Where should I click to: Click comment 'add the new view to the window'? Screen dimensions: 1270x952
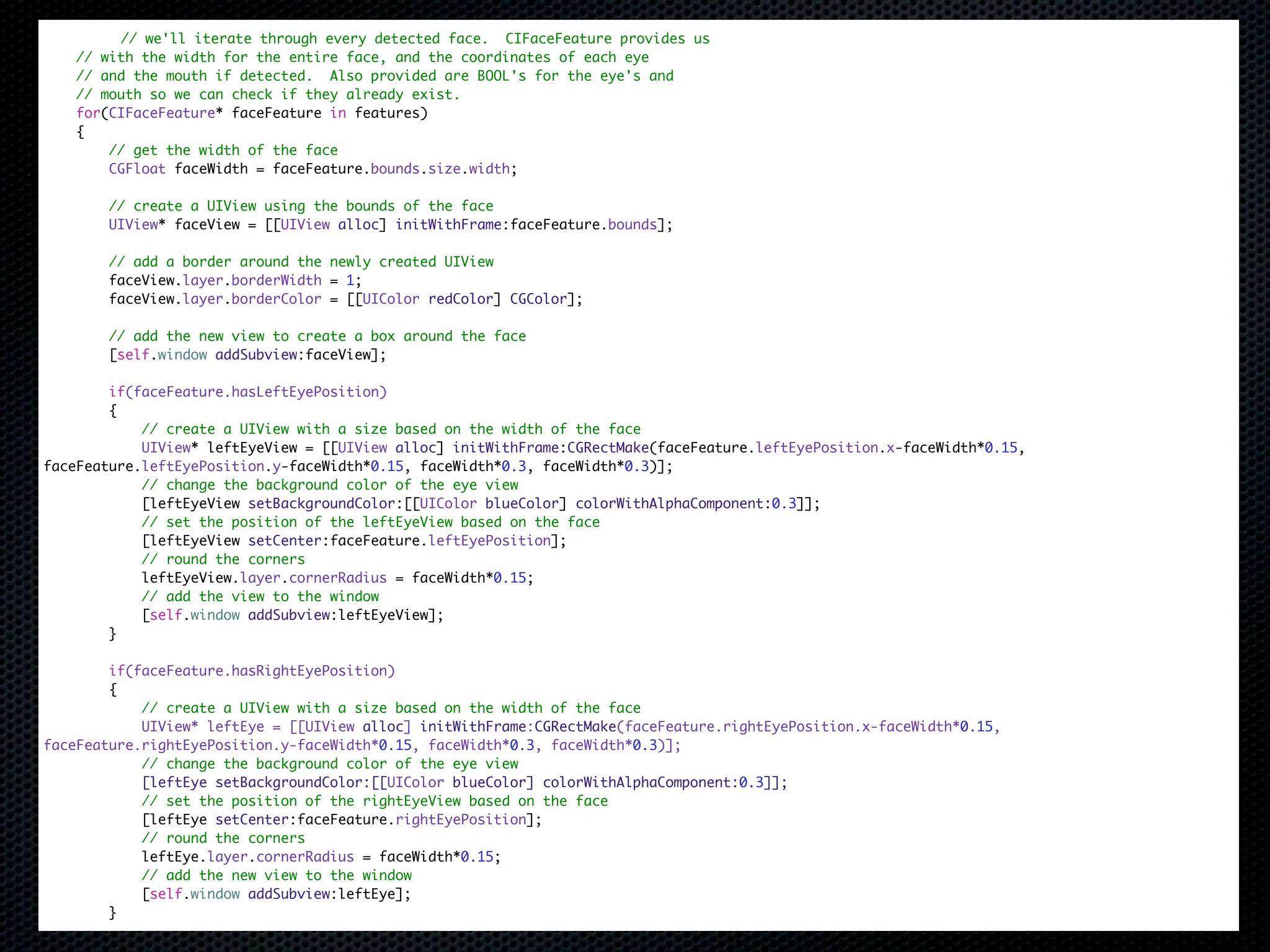coord(277,875)
